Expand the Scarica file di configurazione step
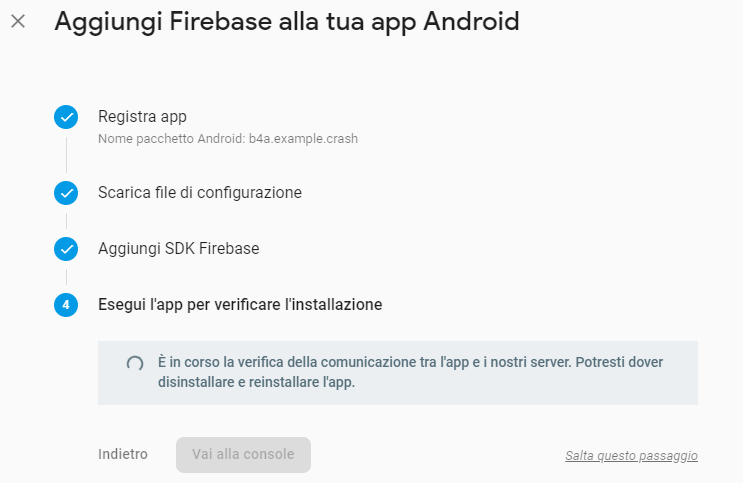 [x=200, y=192]
